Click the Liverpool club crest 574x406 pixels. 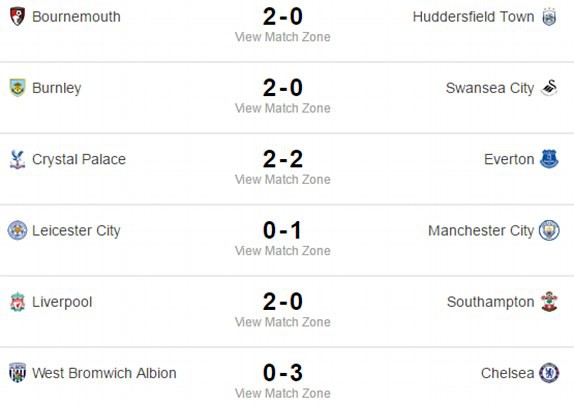click(x=17, y=302)
